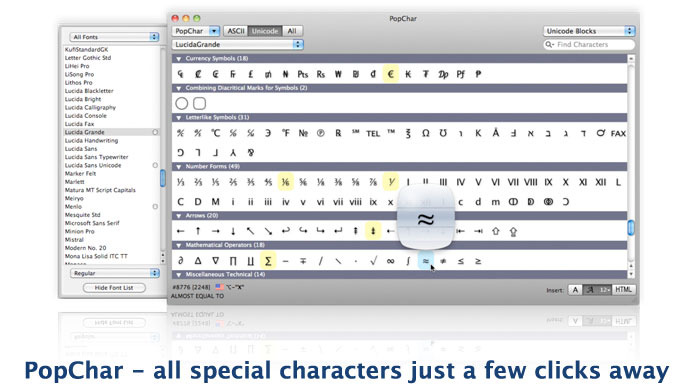The image size is (694, 384).
Task: Pick the combining enclosing square character
Action: point(200,104)
